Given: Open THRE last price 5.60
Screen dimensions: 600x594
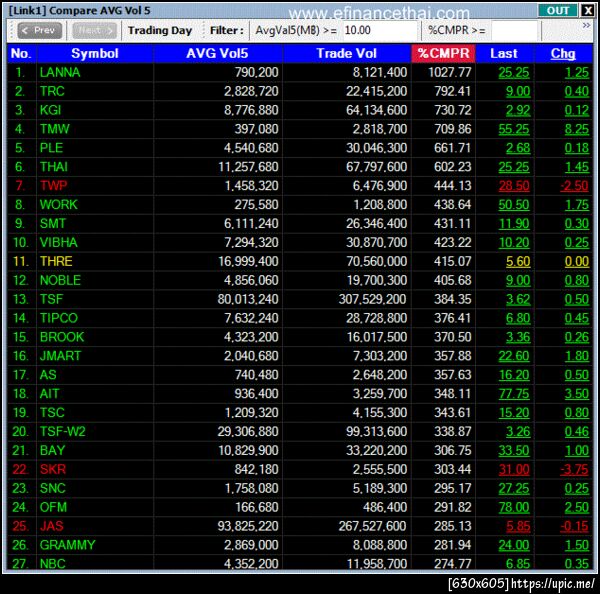Looking at the screenshot, I should point(518,261).
